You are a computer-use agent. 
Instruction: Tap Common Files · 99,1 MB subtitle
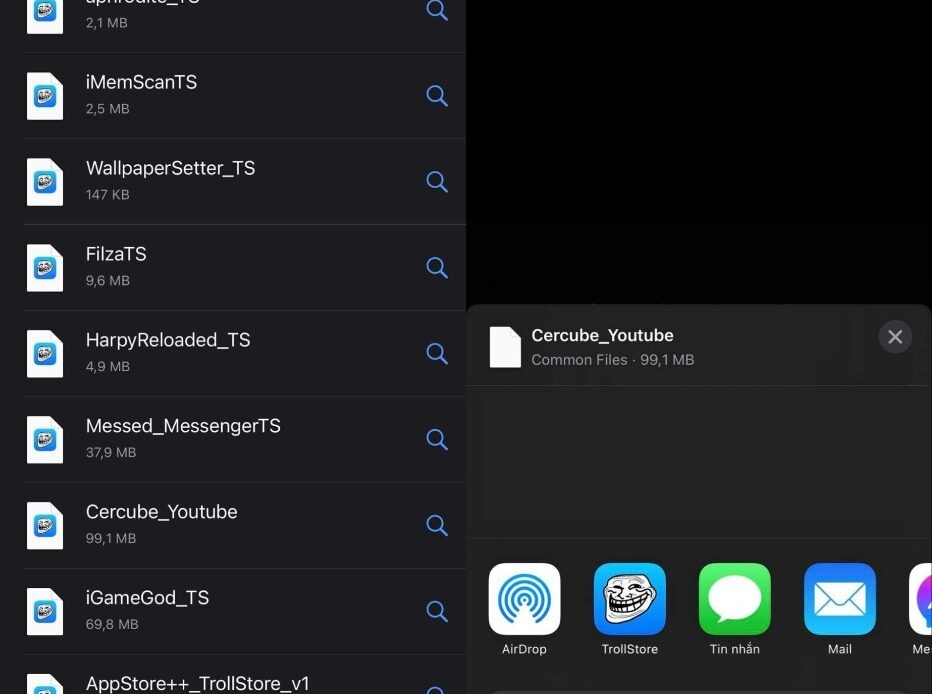[613, 359]
